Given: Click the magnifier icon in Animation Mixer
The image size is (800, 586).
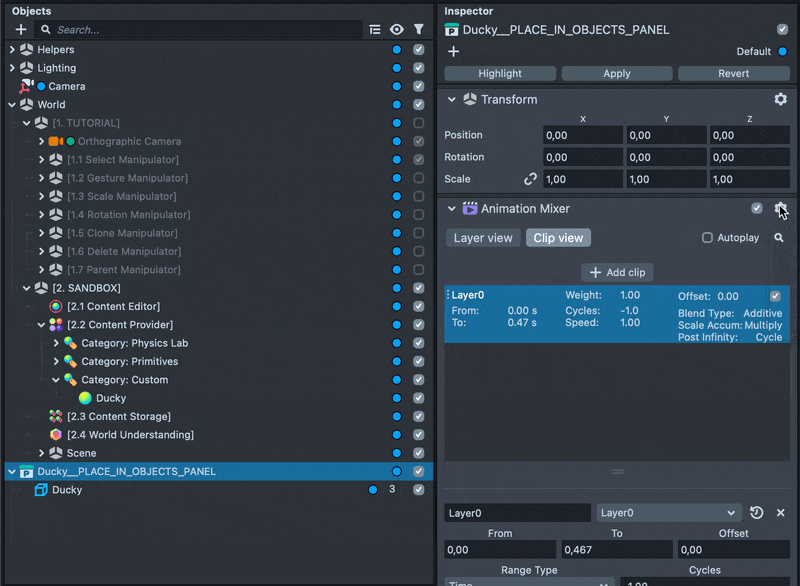Looking at the screenshot, I should (779, 238).
